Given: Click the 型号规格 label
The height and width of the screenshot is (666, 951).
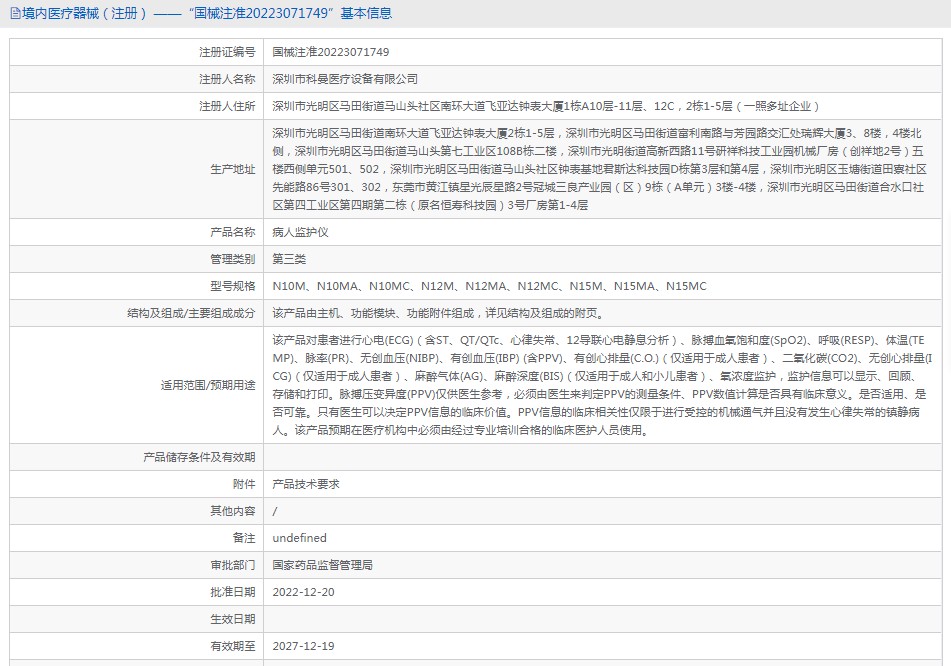Looking at the screenshot, I should click(x=233, y=286).
